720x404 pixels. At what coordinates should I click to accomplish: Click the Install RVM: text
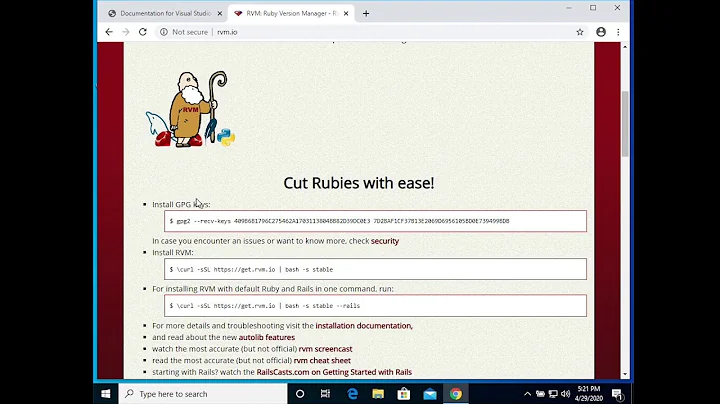tap(173, 252)
